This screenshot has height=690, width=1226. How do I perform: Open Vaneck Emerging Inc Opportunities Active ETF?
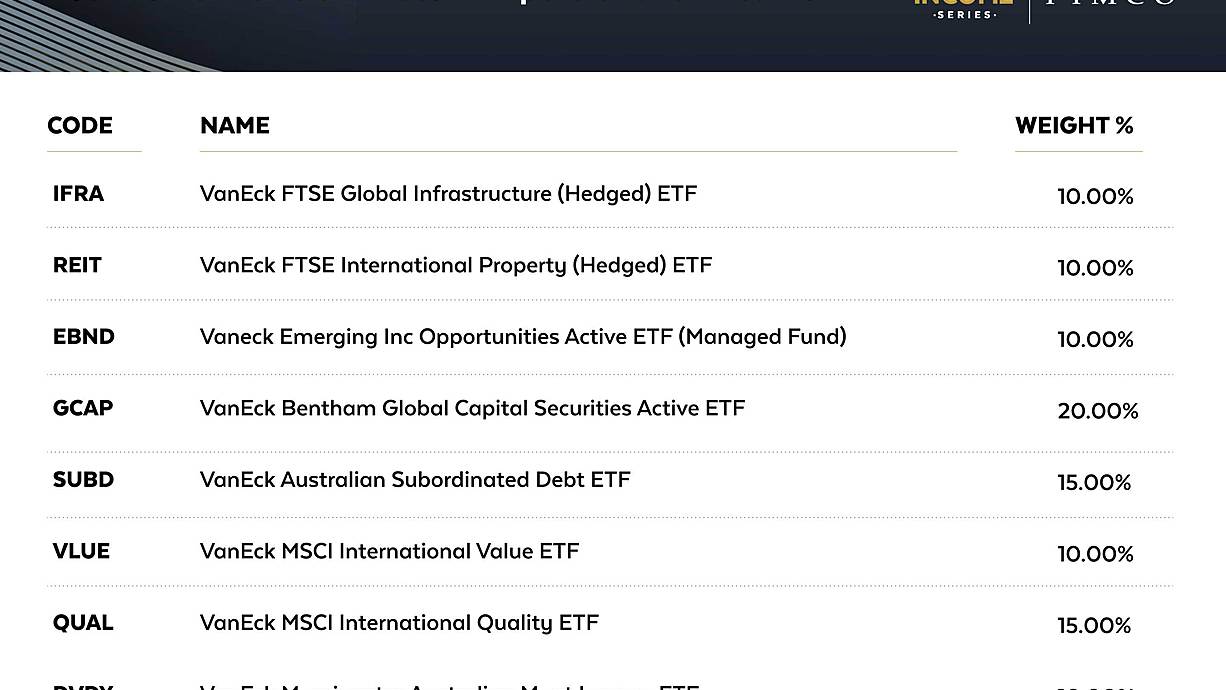click(523, 337)
